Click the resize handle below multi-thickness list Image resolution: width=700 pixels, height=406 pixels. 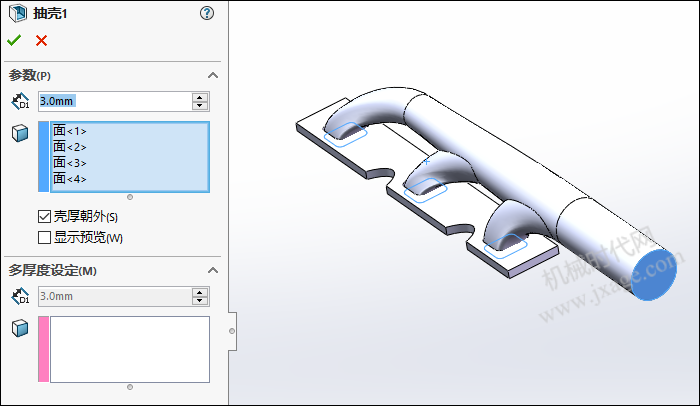click(130, 387)
